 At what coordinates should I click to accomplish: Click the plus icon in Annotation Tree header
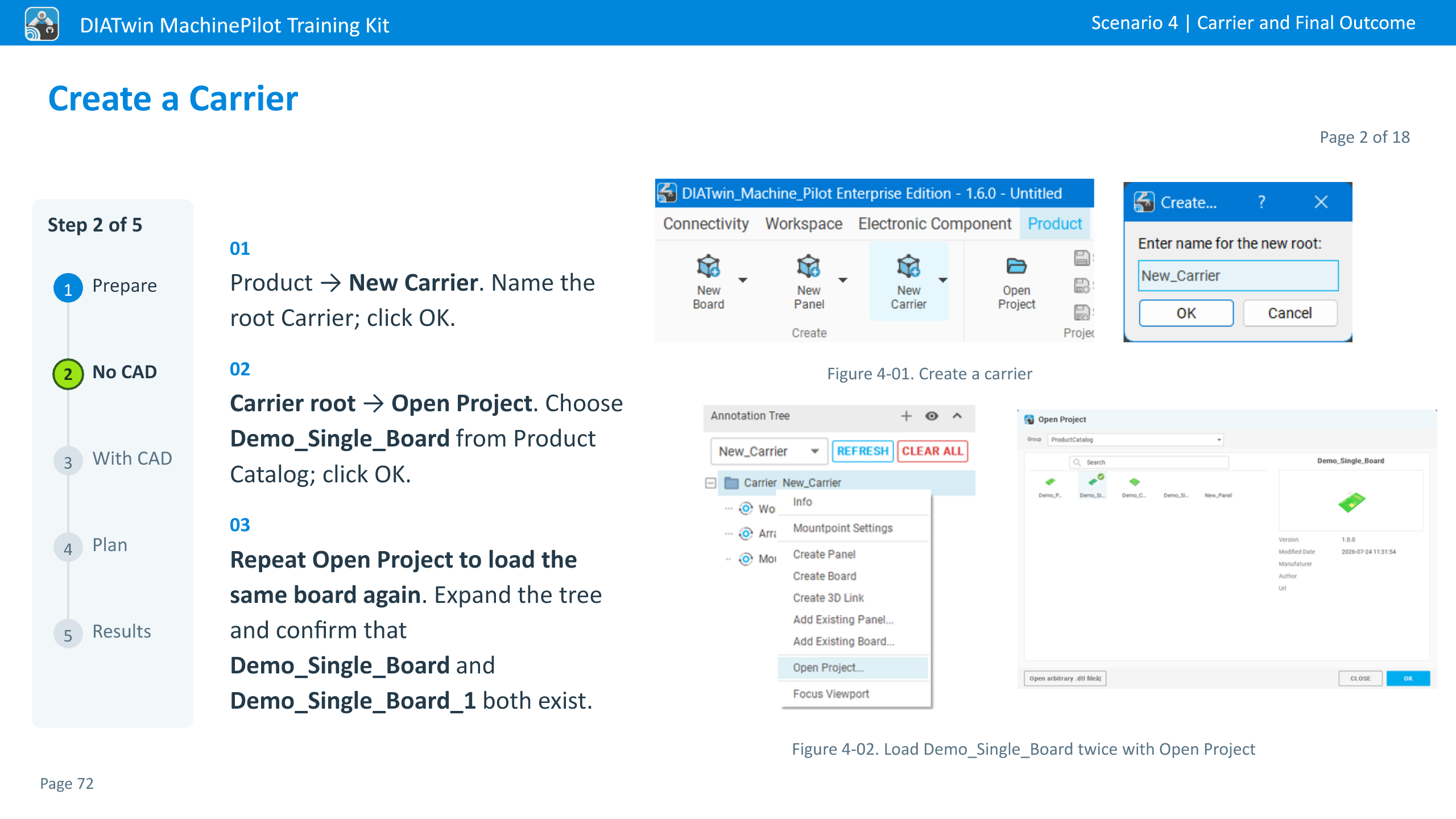click(906, 416)
